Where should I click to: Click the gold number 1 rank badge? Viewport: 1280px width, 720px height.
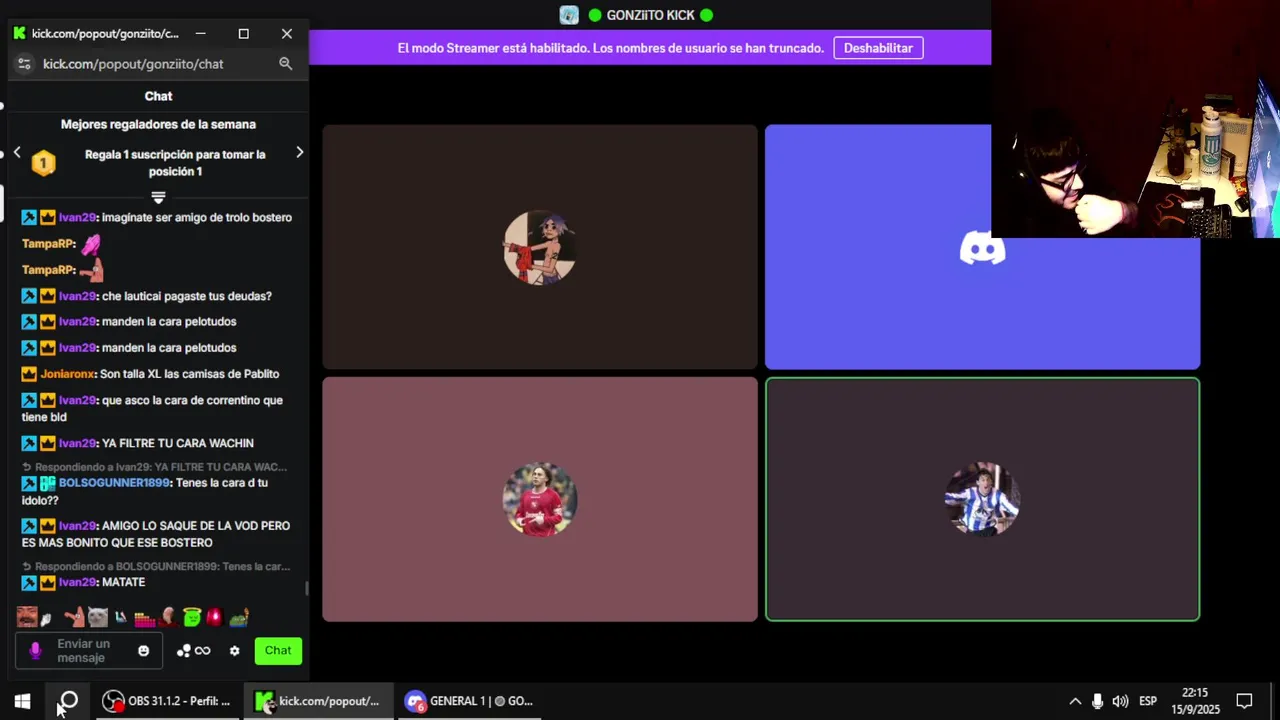pyautogui.click(x=43, y=163)
